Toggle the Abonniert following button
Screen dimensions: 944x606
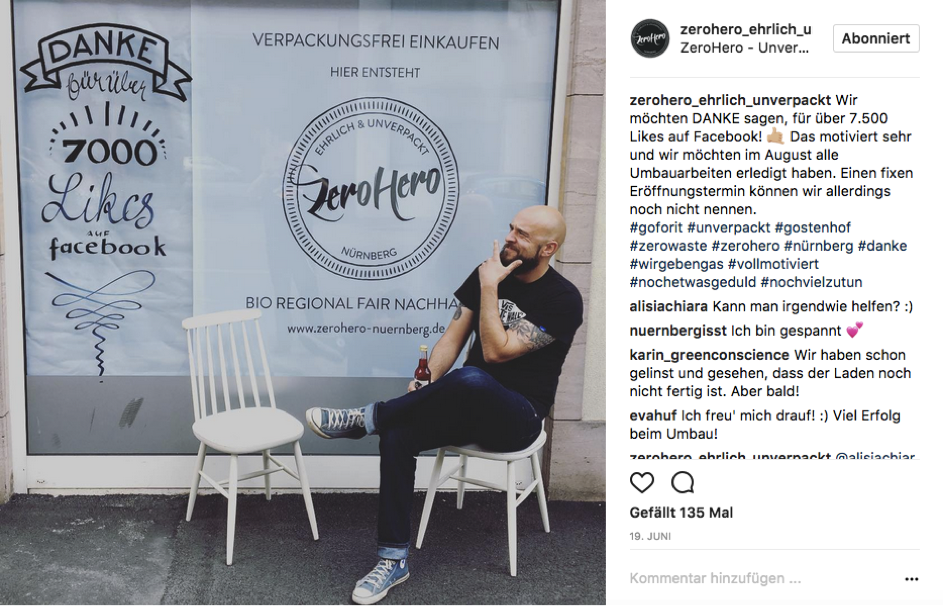[x=876, y=39]
